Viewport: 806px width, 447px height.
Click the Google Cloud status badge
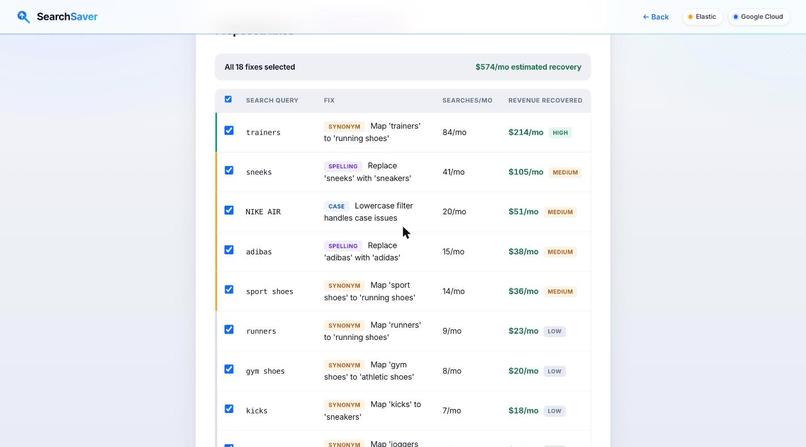[x=758, y=17]
